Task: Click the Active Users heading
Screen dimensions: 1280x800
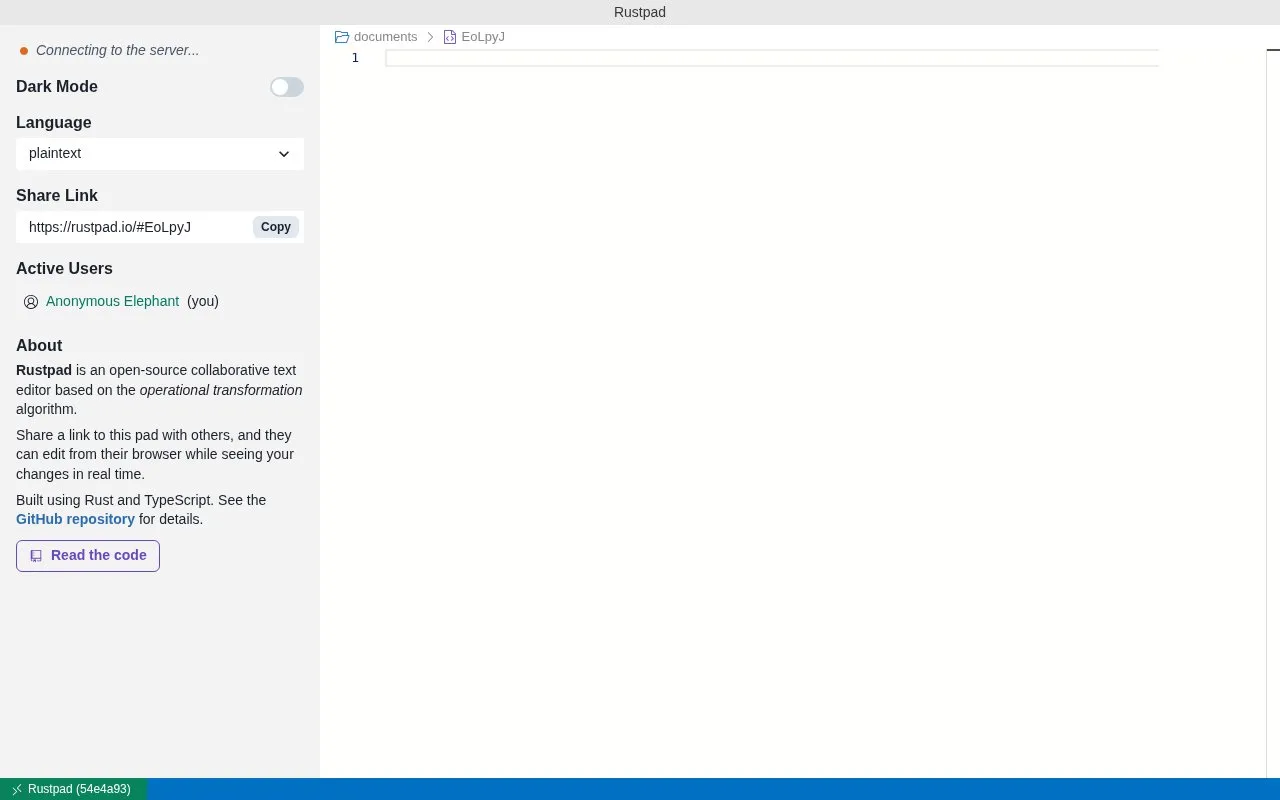Action: tap(64, 268)
